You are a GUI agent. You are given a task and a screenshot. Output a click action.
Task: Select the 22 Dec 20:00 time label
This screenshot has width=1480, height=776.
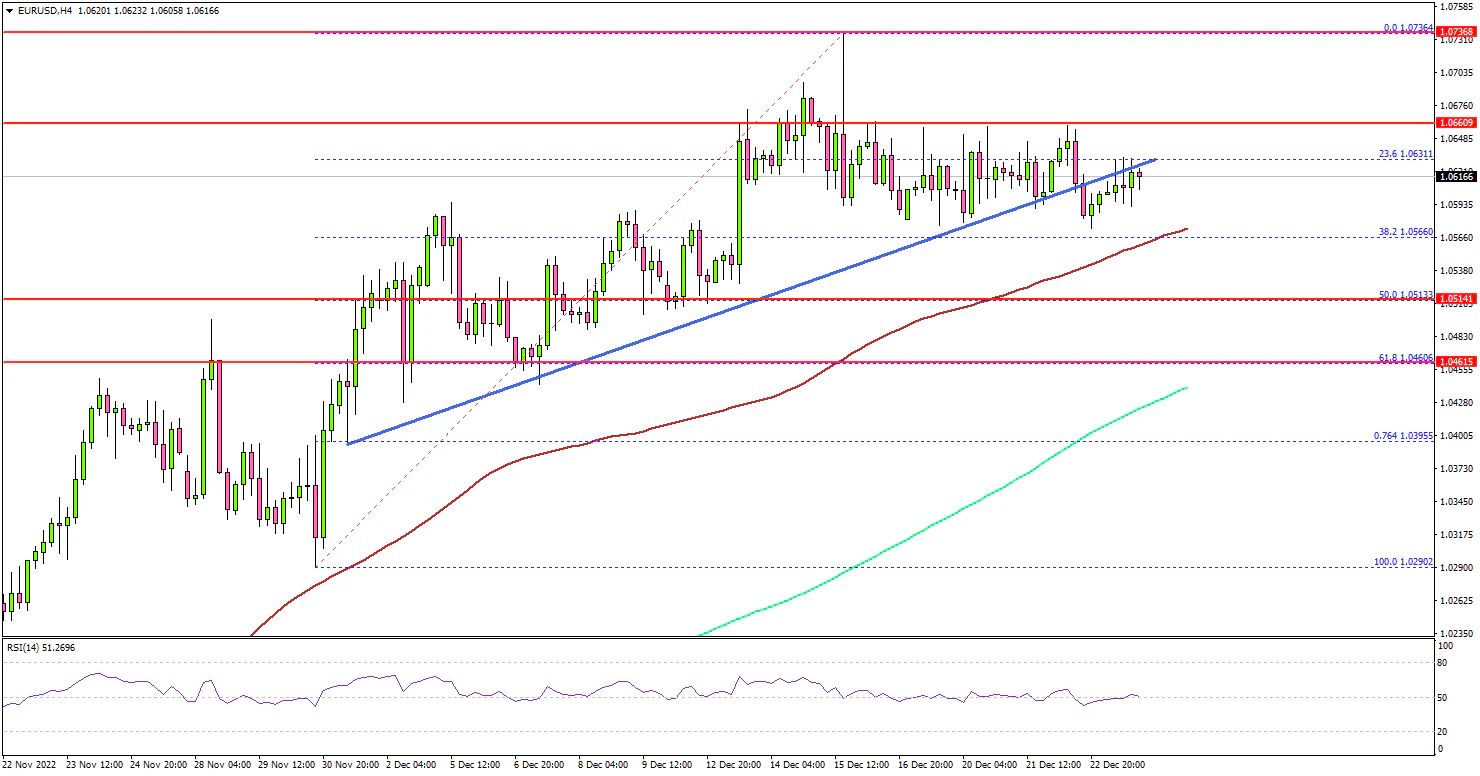pos(1117,764)
